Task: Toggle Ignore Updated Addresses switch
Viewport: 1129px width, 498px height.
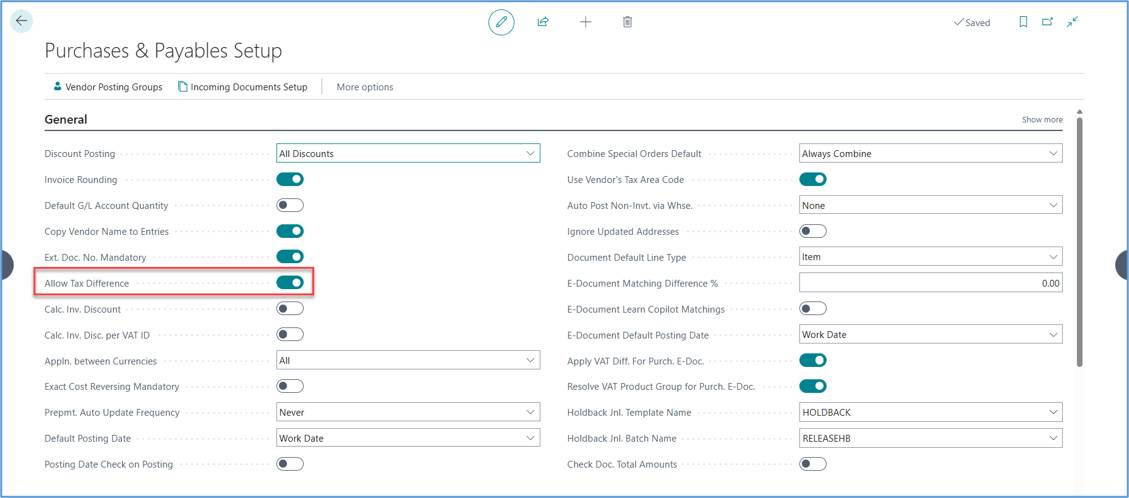Action: 813,231
